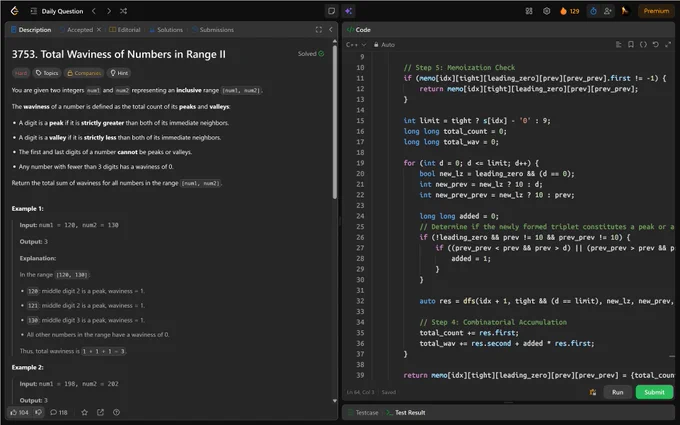Close the Accepted tab

pos(99,30)
